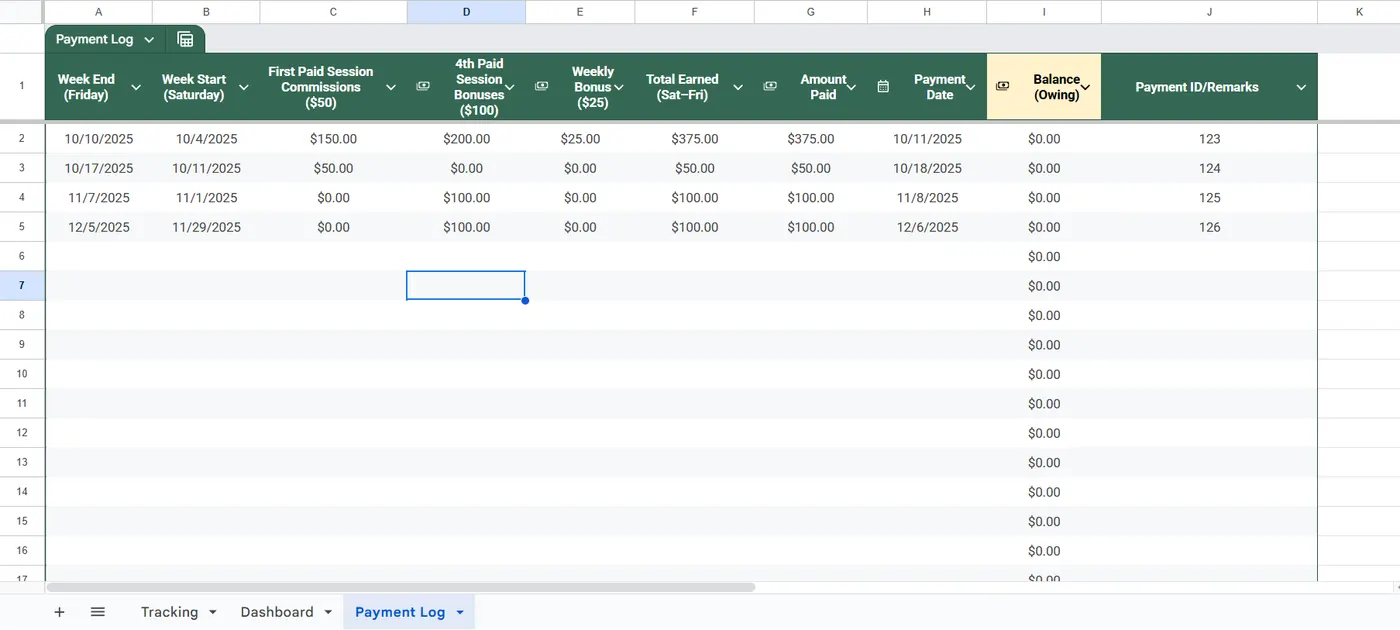Open the all sheets list icon

pyautogui.click(x=98, y=612)
